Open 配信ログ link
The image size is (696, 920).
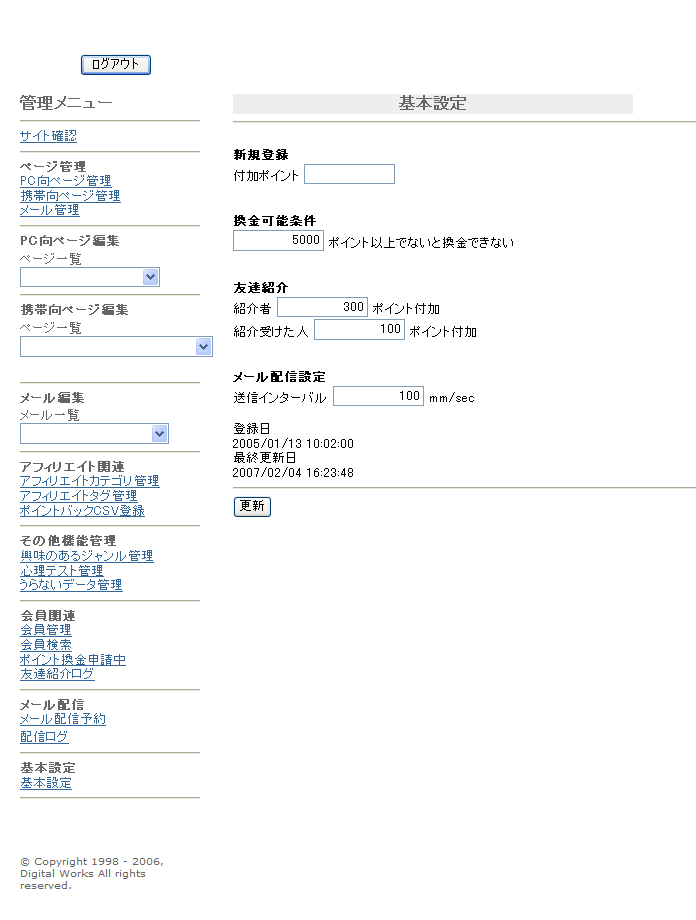coord(44,737)
